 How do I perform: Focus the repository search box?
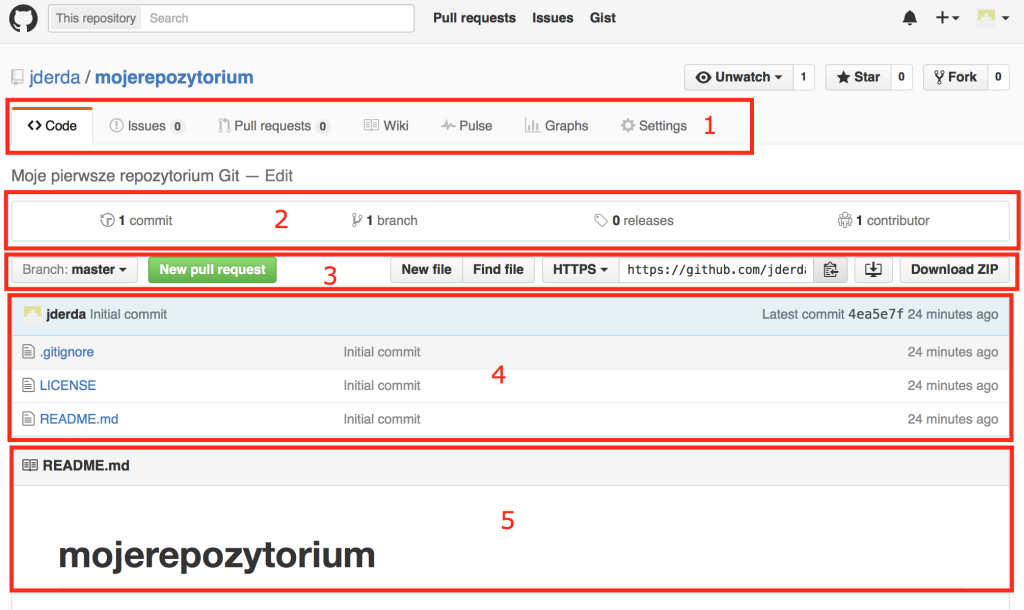[x=277, y=18]
